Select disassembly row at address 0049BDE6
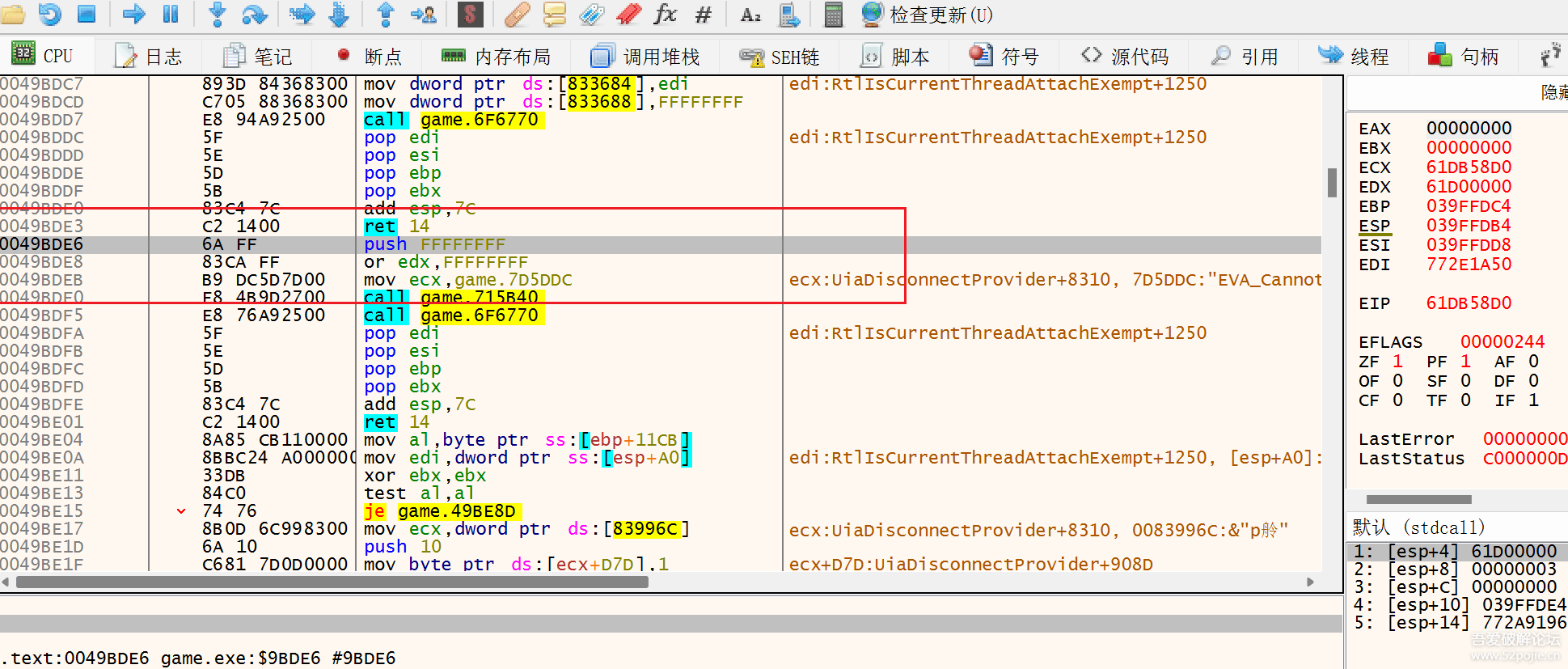 coord(661,244)
